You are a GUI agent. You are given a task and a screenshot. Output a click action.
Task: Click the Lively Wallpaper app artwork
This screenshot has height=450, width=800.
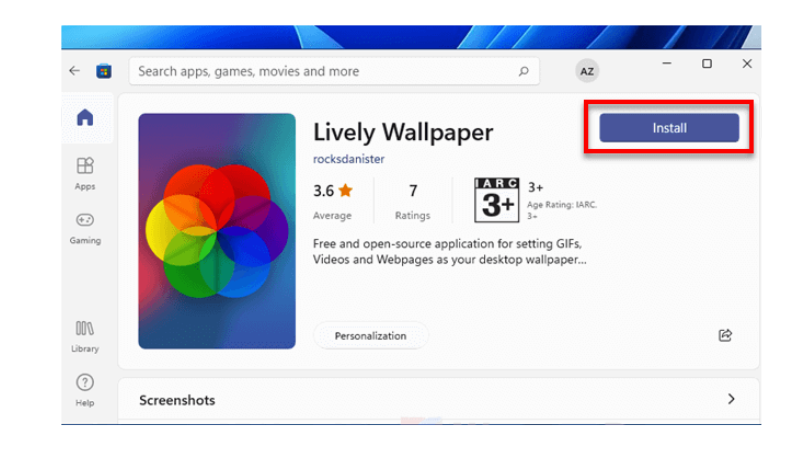(217, 231)
